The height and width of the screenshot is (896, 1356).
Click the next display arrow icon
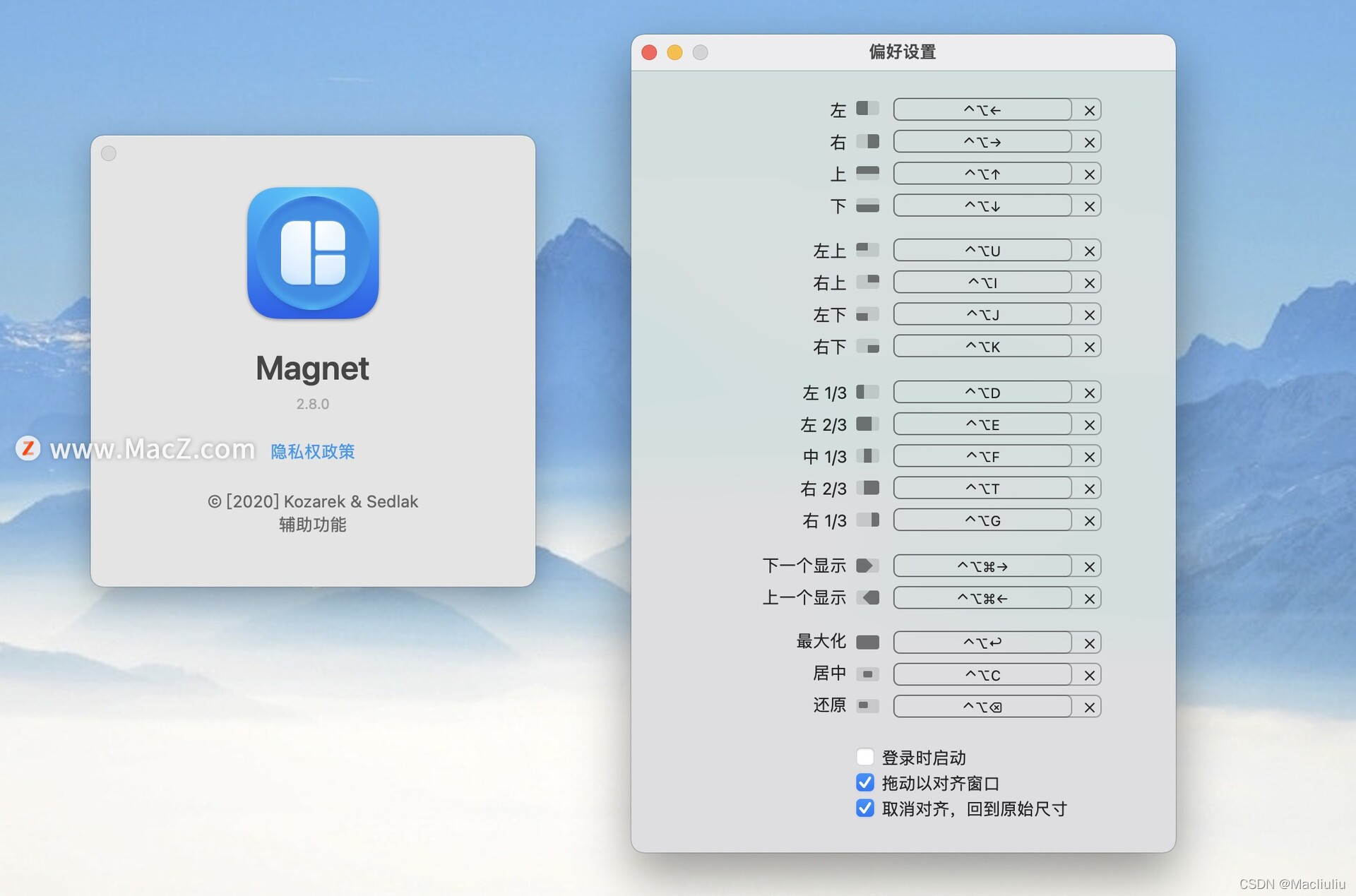point(867,566)
